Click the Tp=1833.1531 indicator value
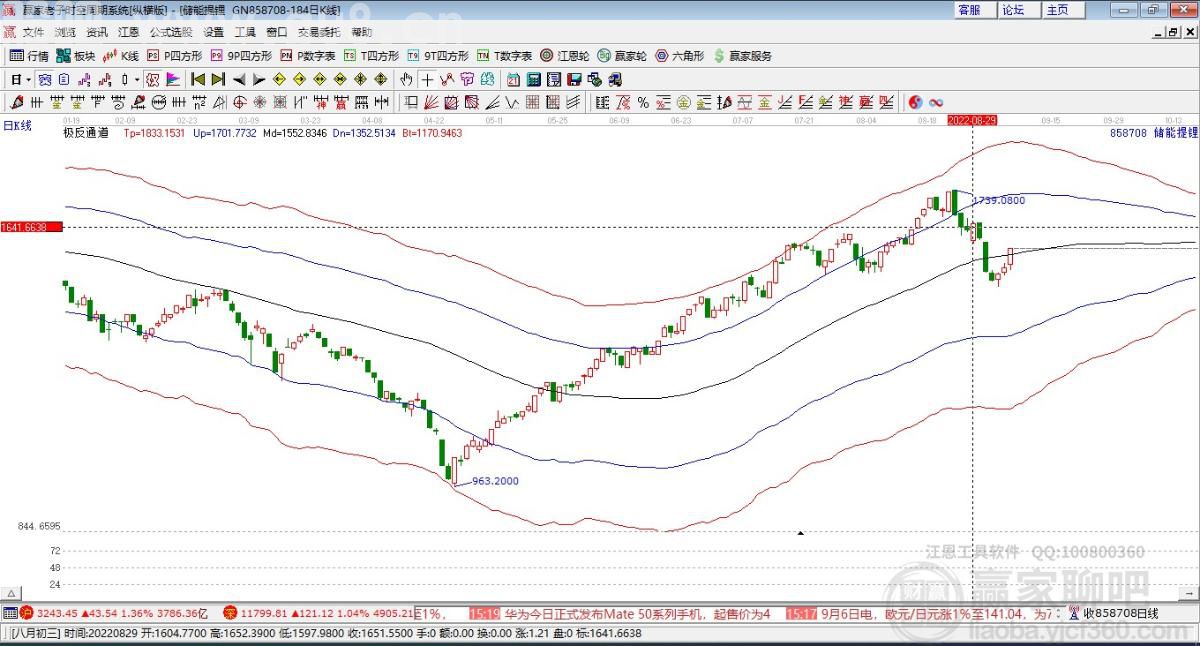1200x646 pixels. click(x=154, y=132)
